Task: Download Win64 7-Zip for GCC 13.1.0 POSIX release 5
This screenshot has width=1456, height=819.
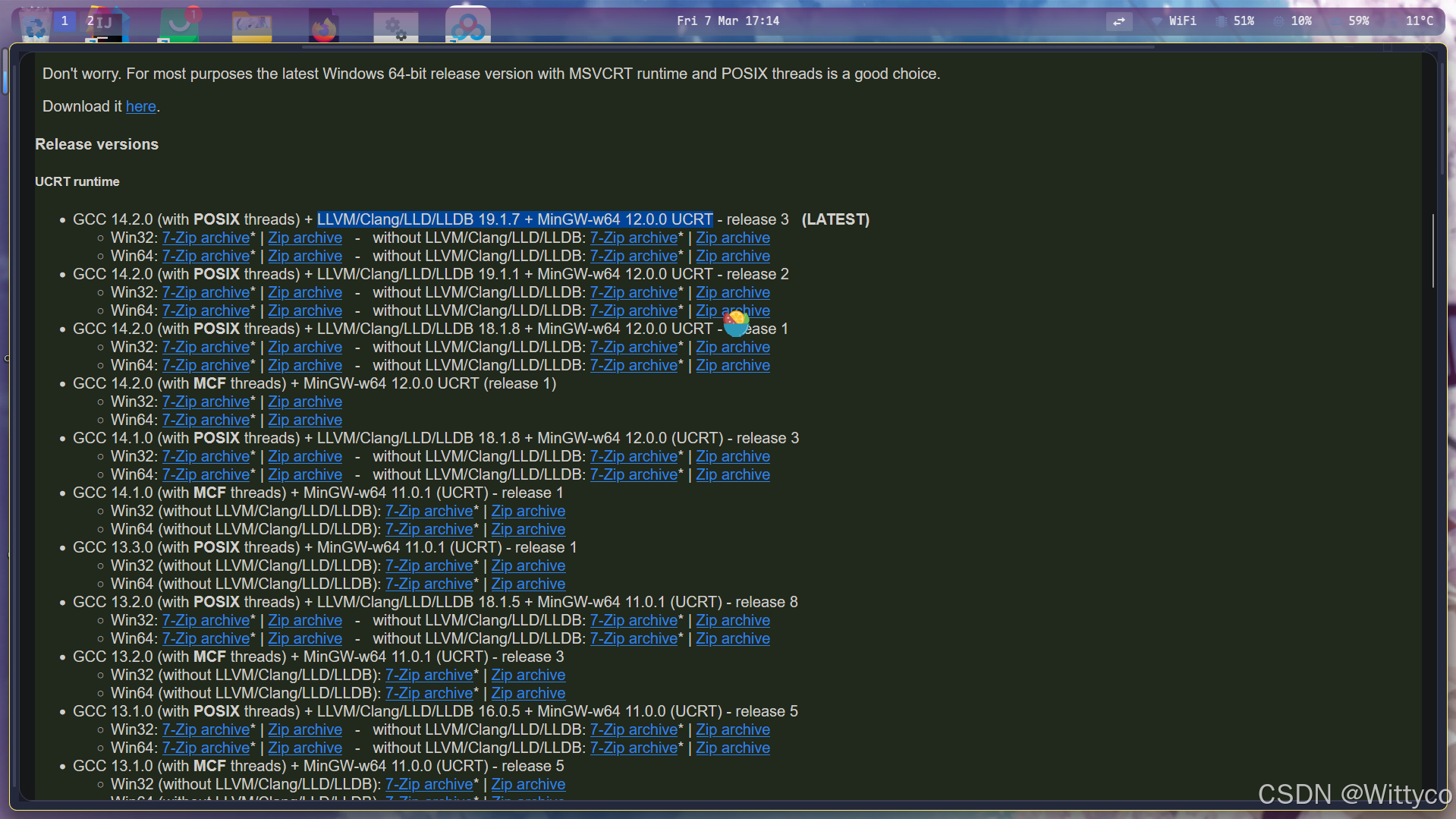Action: click(206, 748)
